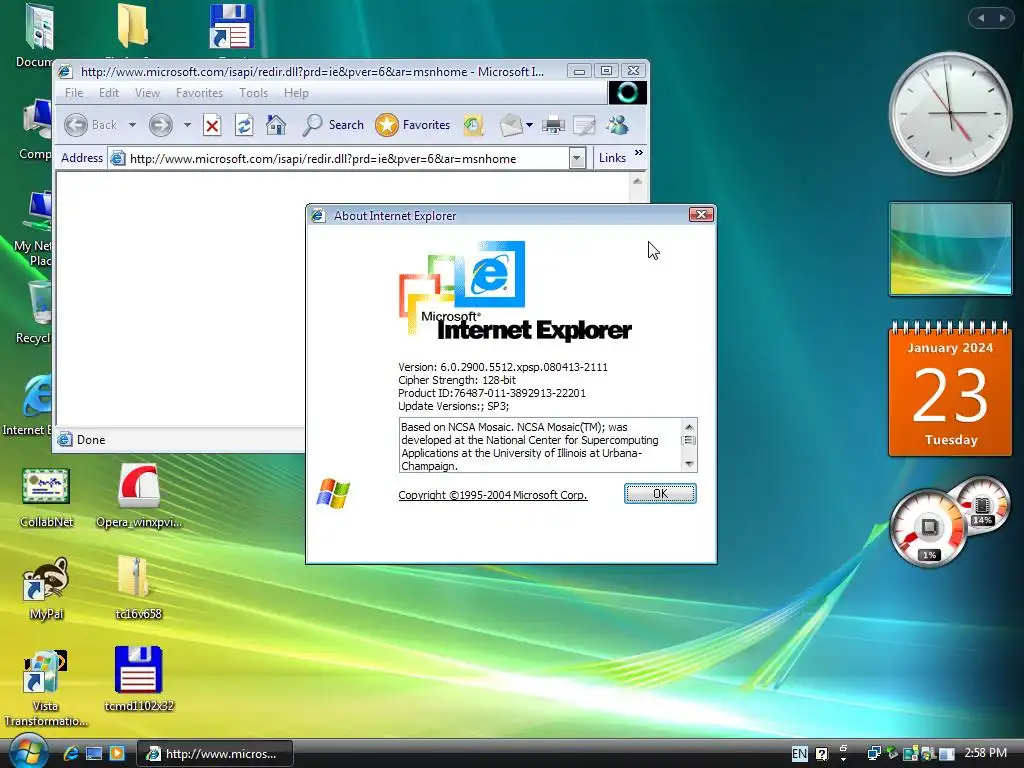Image resolution: width=1024 pixels, height=768 pixels.
Task: Select the Recycle Bin desktop icon
Action: pyautogui.click(x=33, y=312)
